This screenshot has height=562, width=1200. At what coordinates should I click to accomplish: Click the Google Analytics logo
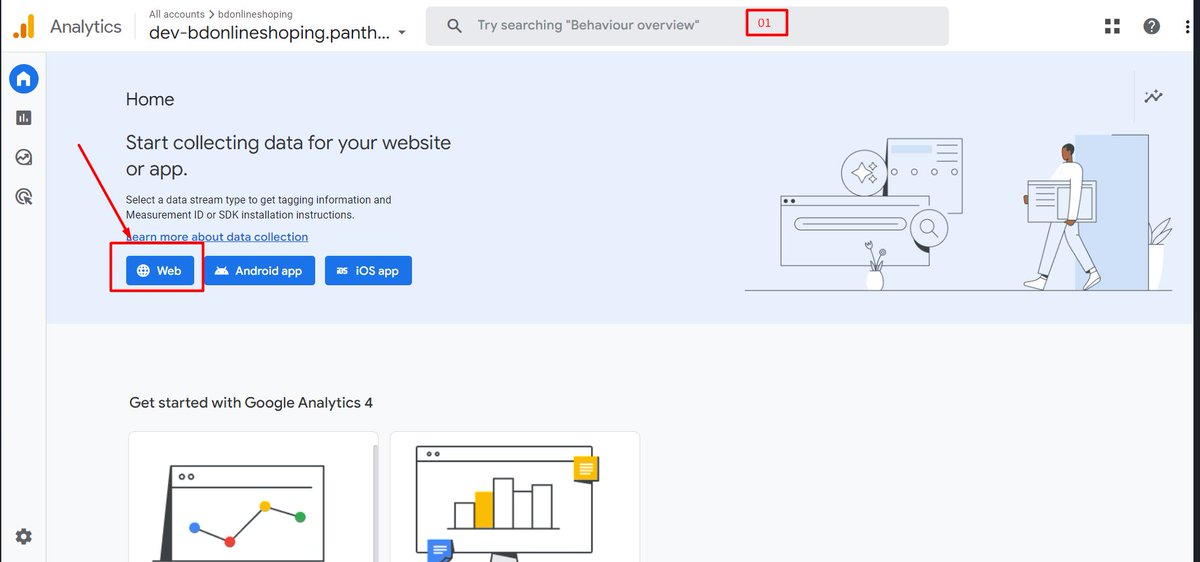point(24,27)
